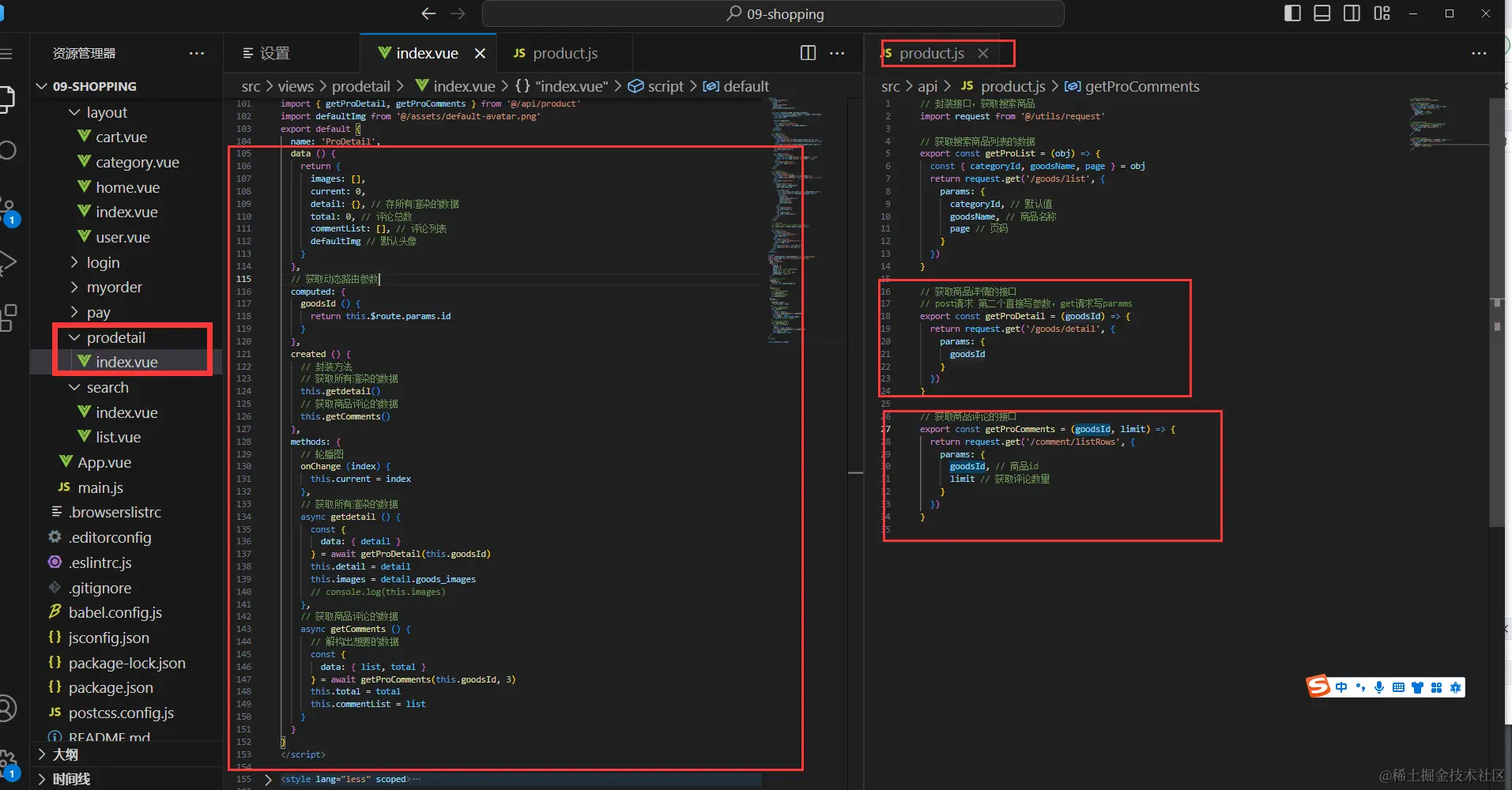This screenshot has width=1512, height=790.
Task: Toggle the primary side bar layout icon
Action: [x=1292, y=13]
